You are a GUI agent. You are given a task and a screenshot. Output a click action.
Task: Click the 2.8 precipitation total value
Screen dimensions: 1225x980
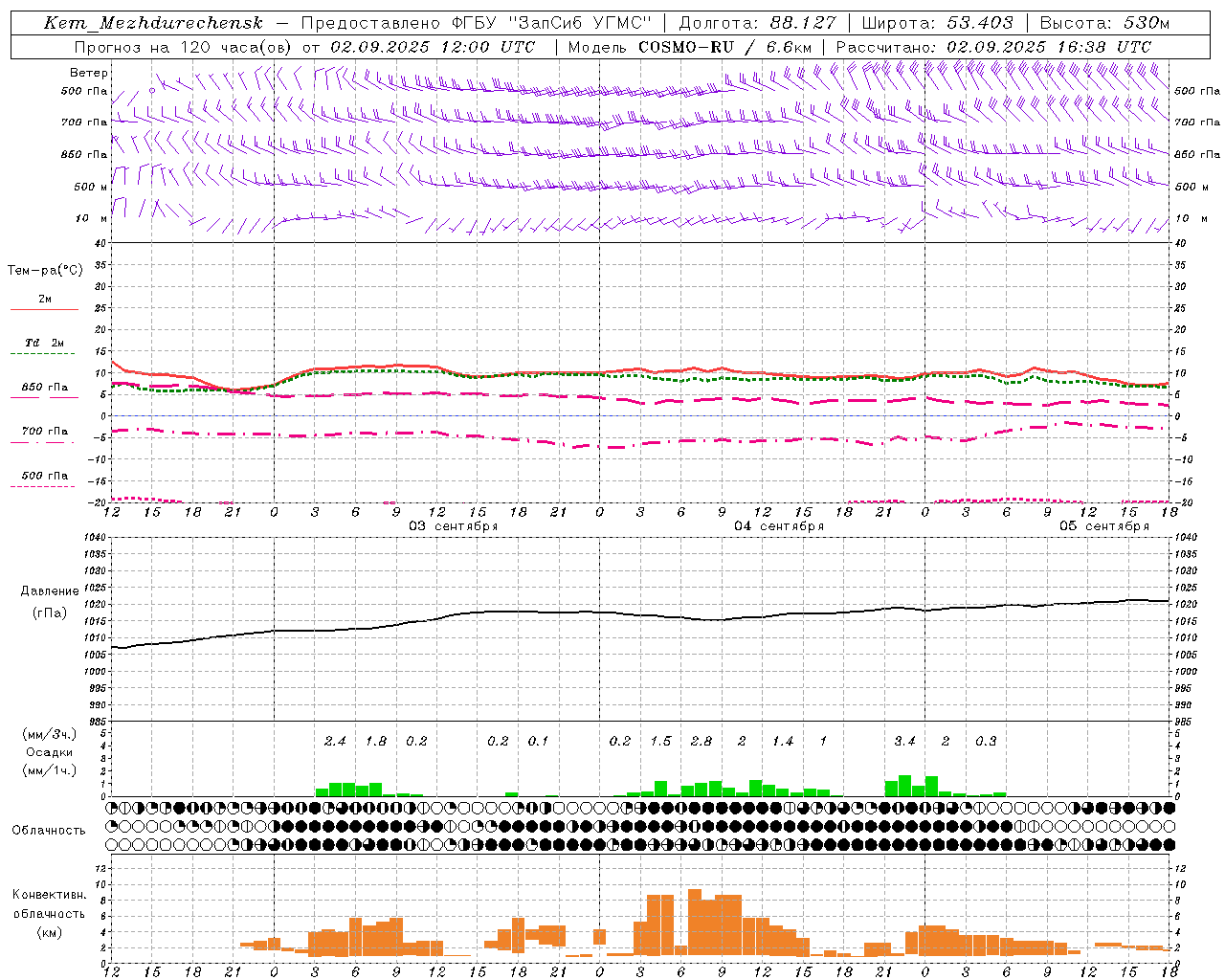(702, 741)
